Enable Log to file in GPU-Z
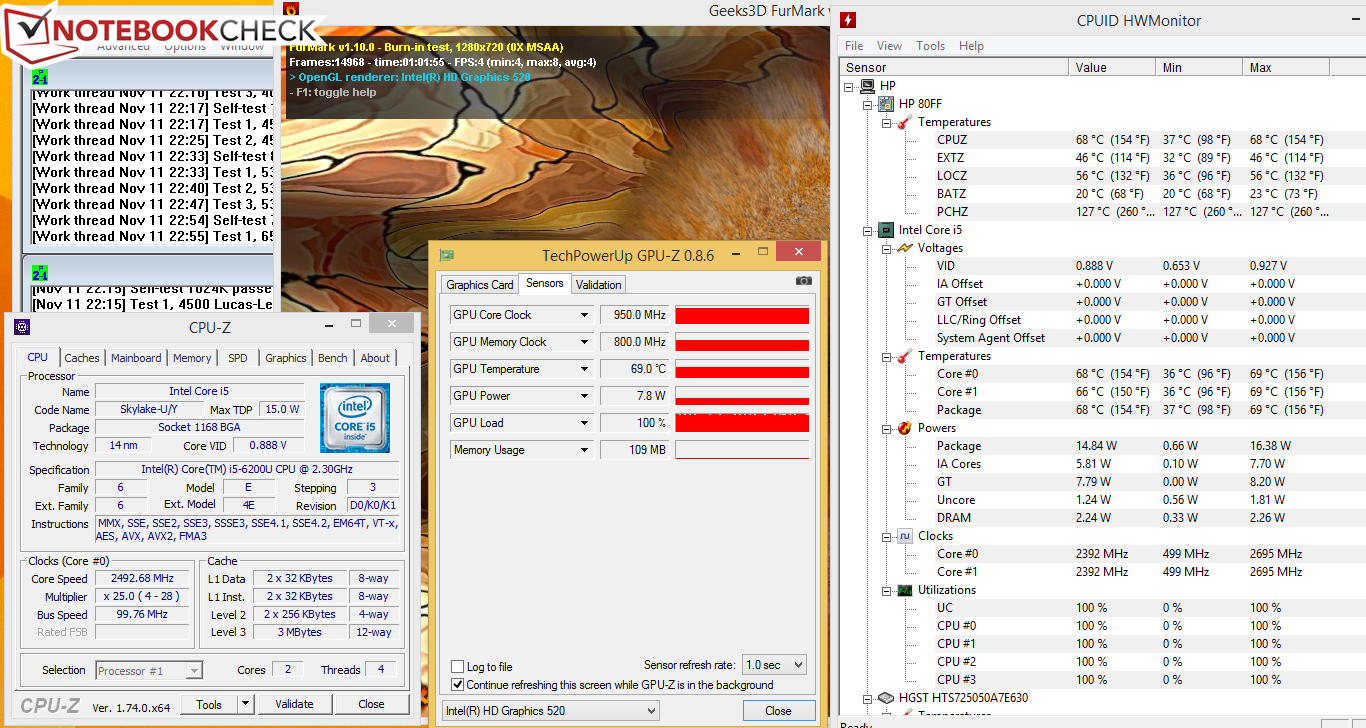Image resolution: width=1366 pixels, height=728 pixels. [x=458, y=667]
